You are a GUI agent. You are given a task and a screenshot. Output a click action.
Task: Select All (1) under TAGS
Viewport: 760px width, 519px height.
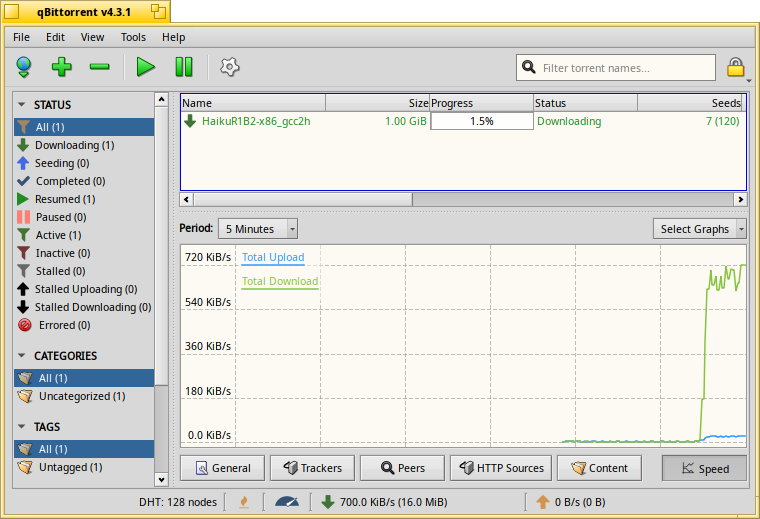click(x=84, y=449)
